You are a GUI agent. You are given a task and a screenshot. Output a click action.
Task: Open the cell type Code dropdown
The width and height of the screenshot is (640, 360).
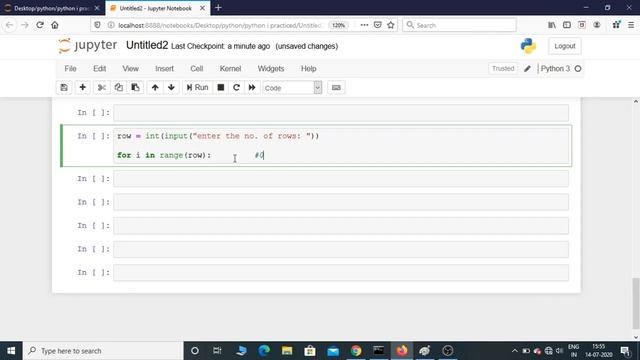[x=292, y=88]
